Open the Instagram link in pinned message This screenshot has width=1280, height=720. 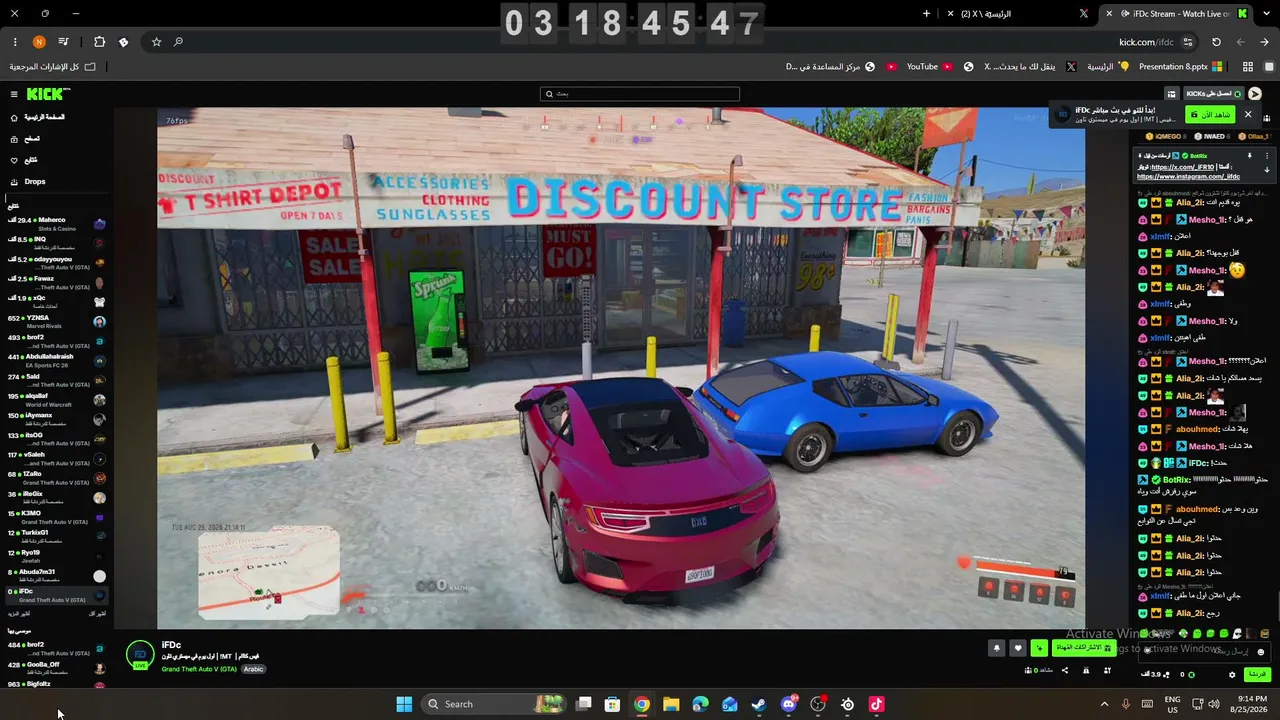pos(1188,177)
